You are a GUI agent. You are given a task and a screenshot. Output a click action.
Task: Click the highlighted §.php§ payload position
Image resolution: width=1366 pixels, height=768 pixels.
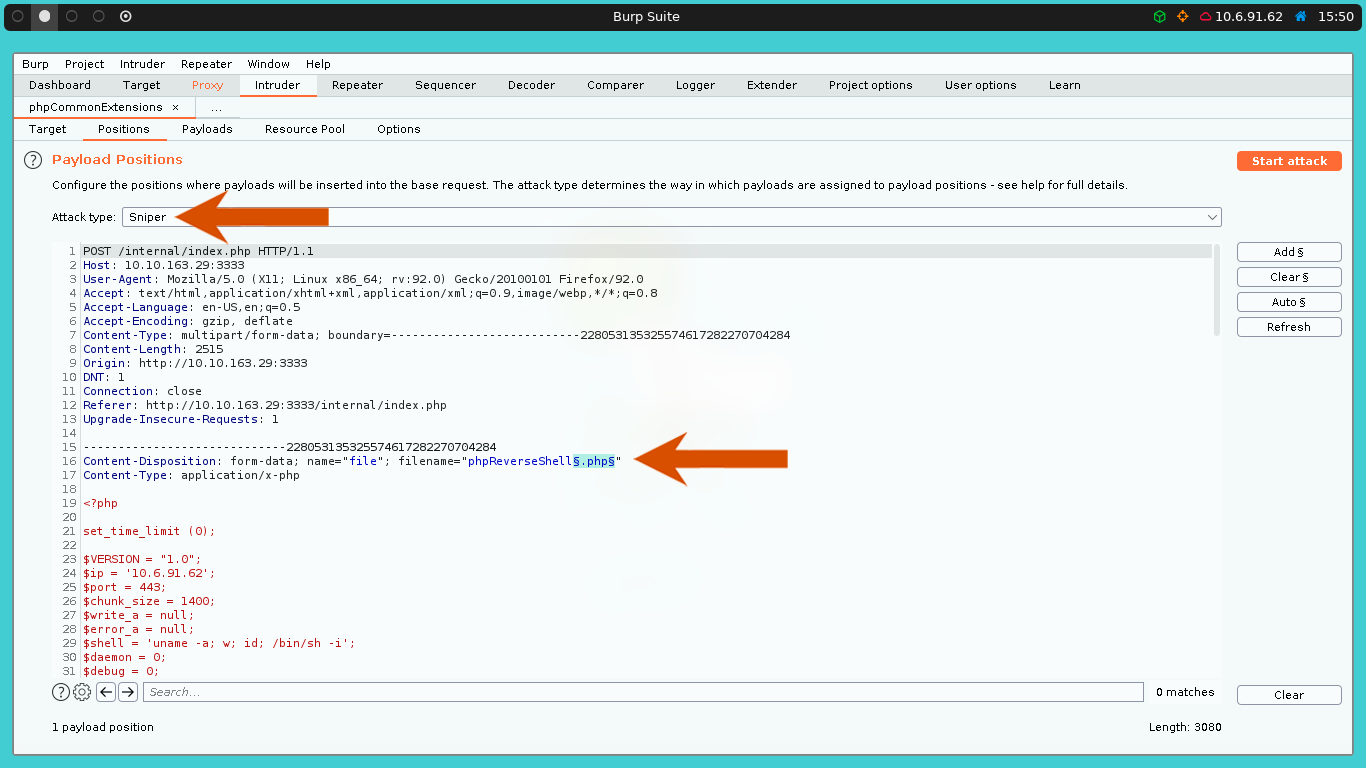[x=594, y=461]
